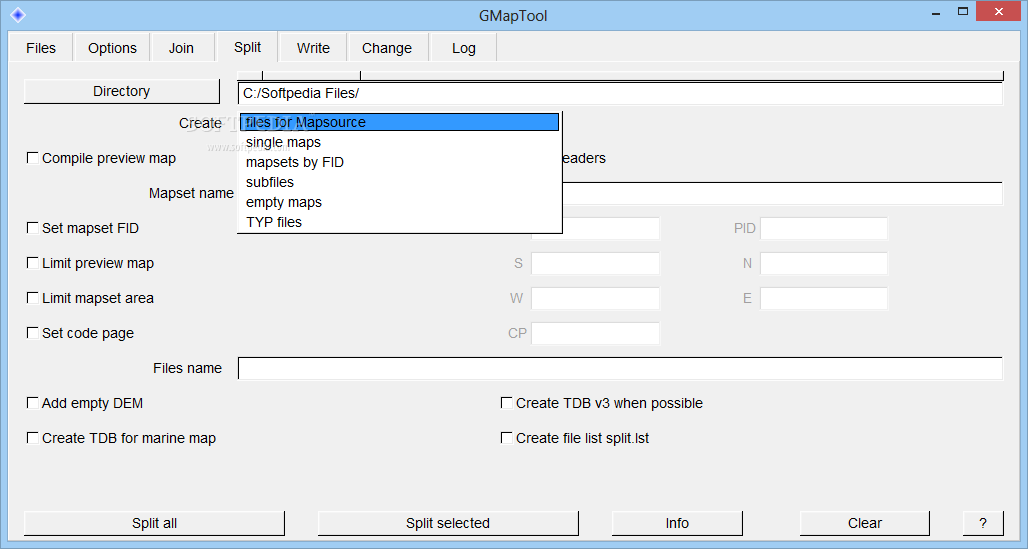Choose 'empty maps' in Create dropdown
The image size is (1028, 549).
tap(399, 202)
